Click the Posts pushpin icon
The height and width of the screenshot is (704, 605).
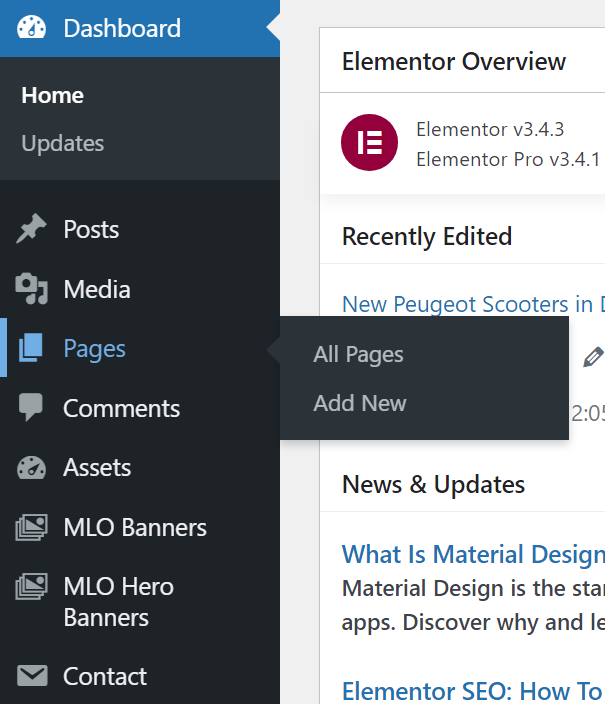(32, 230)
